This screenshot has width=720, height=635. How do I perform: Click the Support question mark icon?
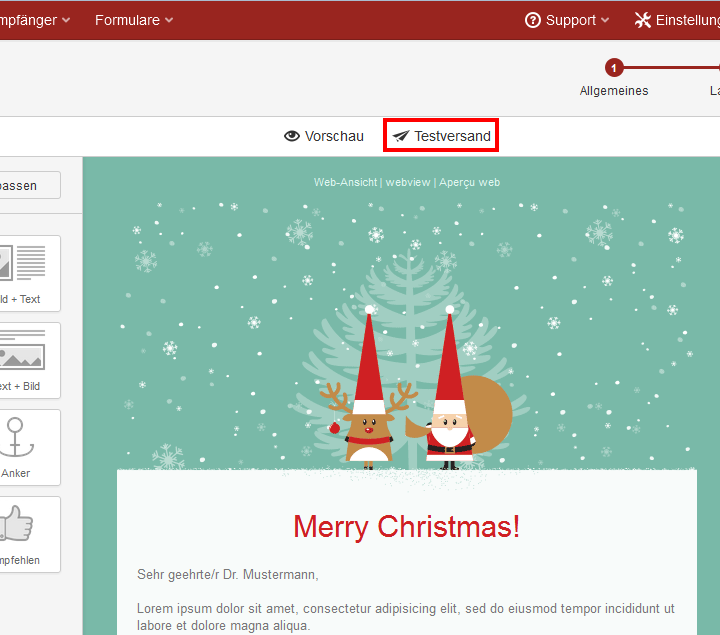pos(533,20)
